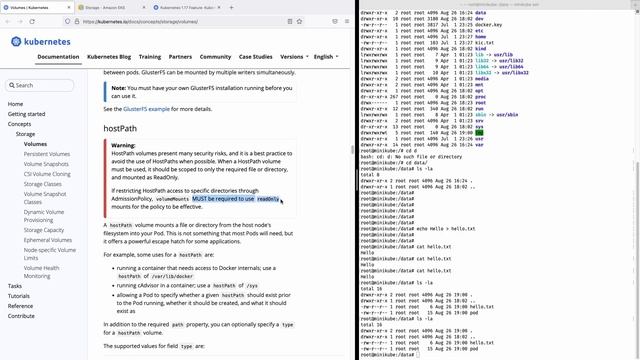Open Partners nav item
The height and width of the screenshot is (360, 640).
180,57
